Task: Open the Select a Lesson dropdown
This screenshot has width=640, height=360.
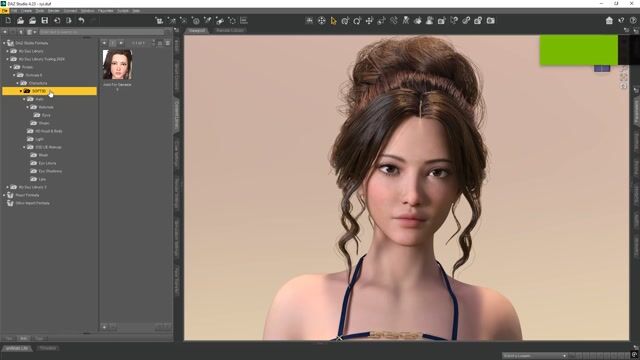Action: (x=535, y=356)
